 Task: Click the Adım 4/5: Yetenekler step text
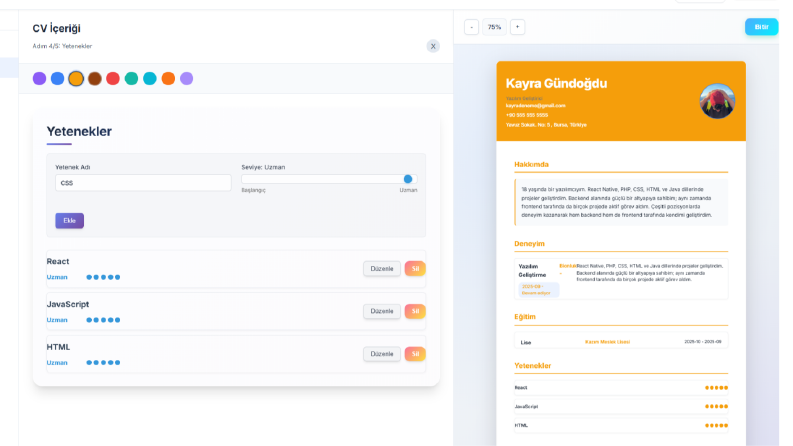[x=62, y=46]
